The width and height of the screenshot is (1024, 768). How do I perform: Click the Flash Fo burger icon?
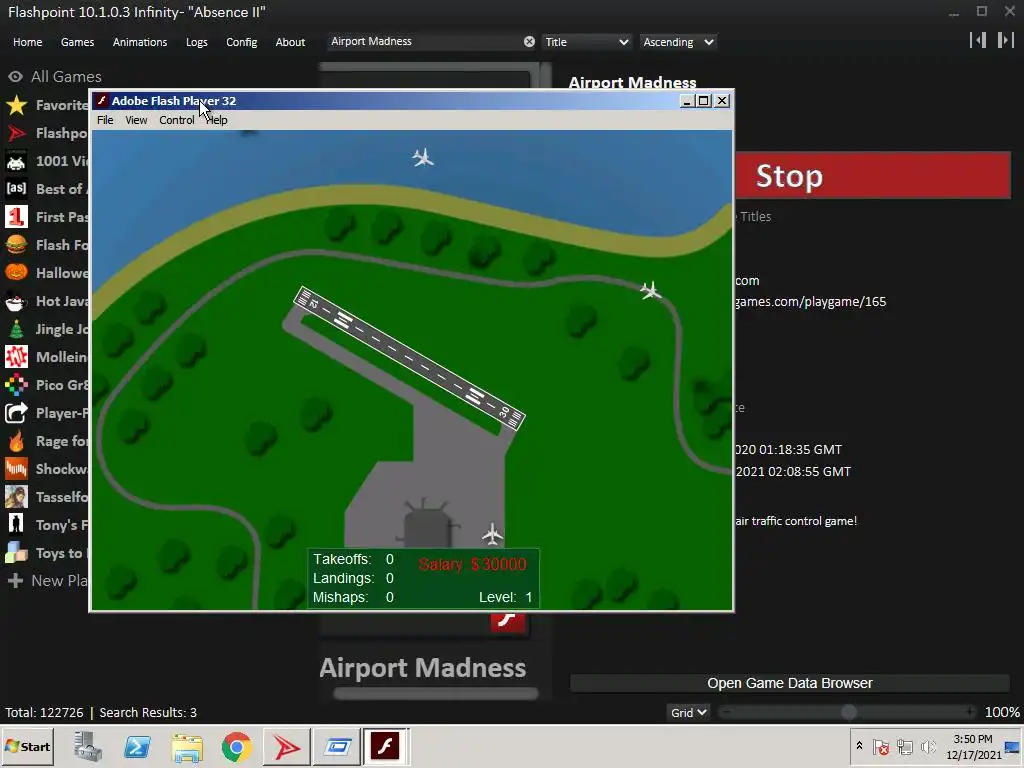pyautogui.click(x=16, y=245)
